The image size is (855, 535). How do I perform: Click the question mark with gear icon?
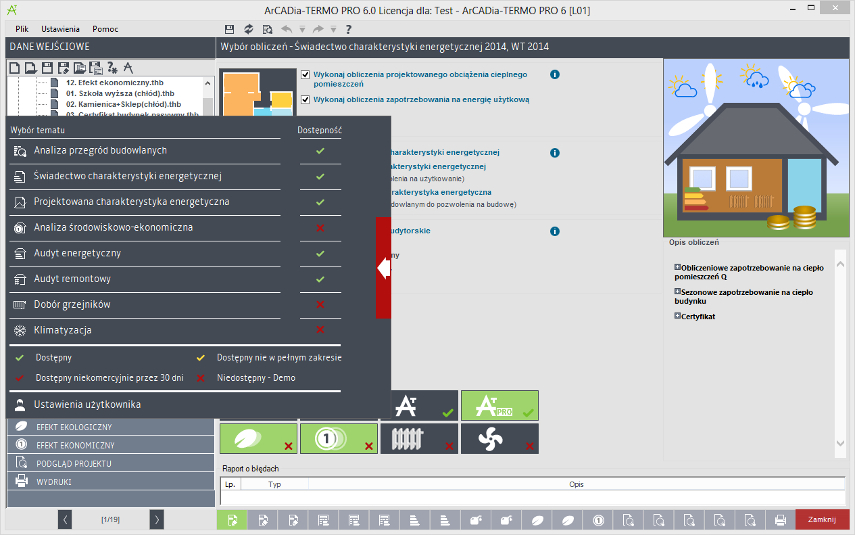pos(112,68)
